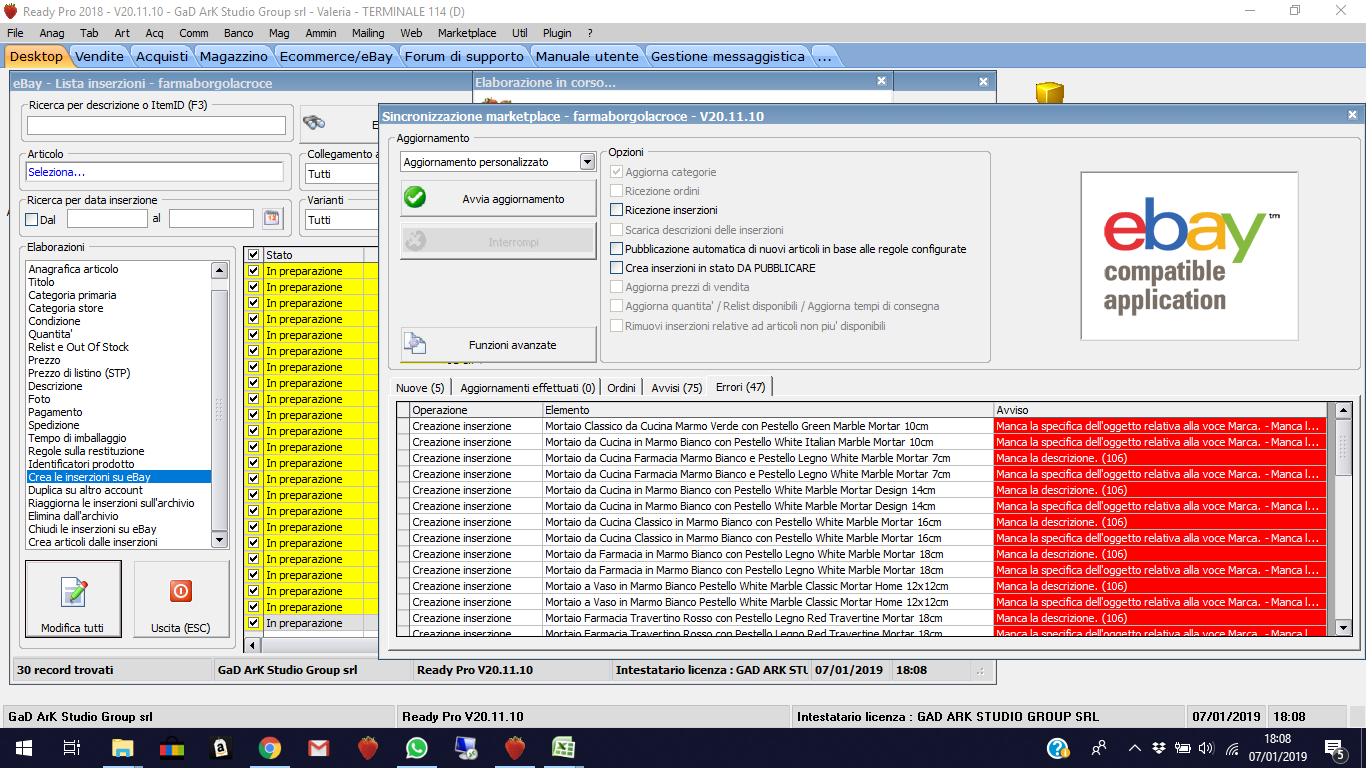
Task: Click the Uscita (ESC) button
Action: pos(181,598)
